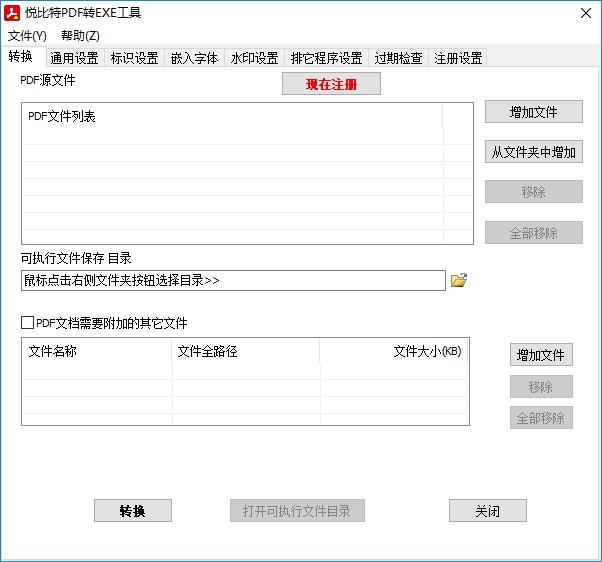Click 增加文件 beside the PDF file list
602x562 pixels.
coord(533,112)
